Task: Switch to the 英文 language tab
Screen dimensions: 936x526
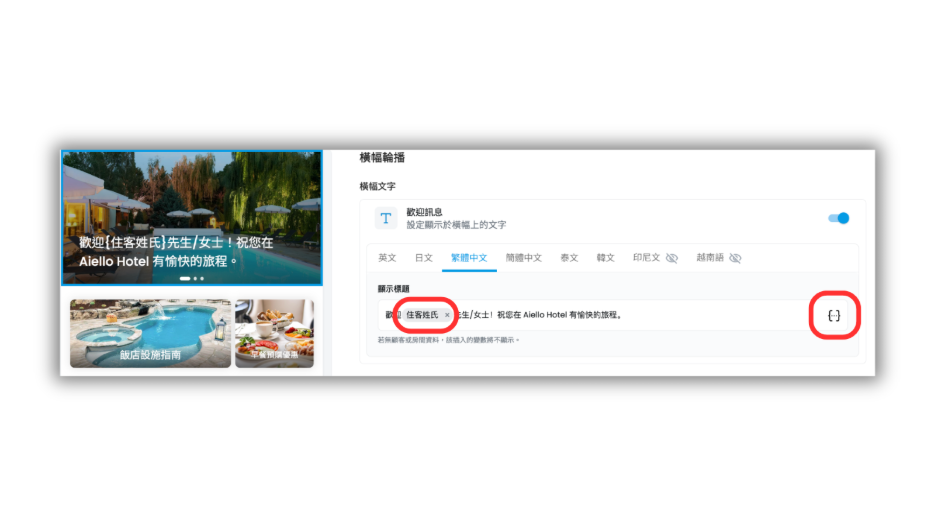Action: point(387,258)
